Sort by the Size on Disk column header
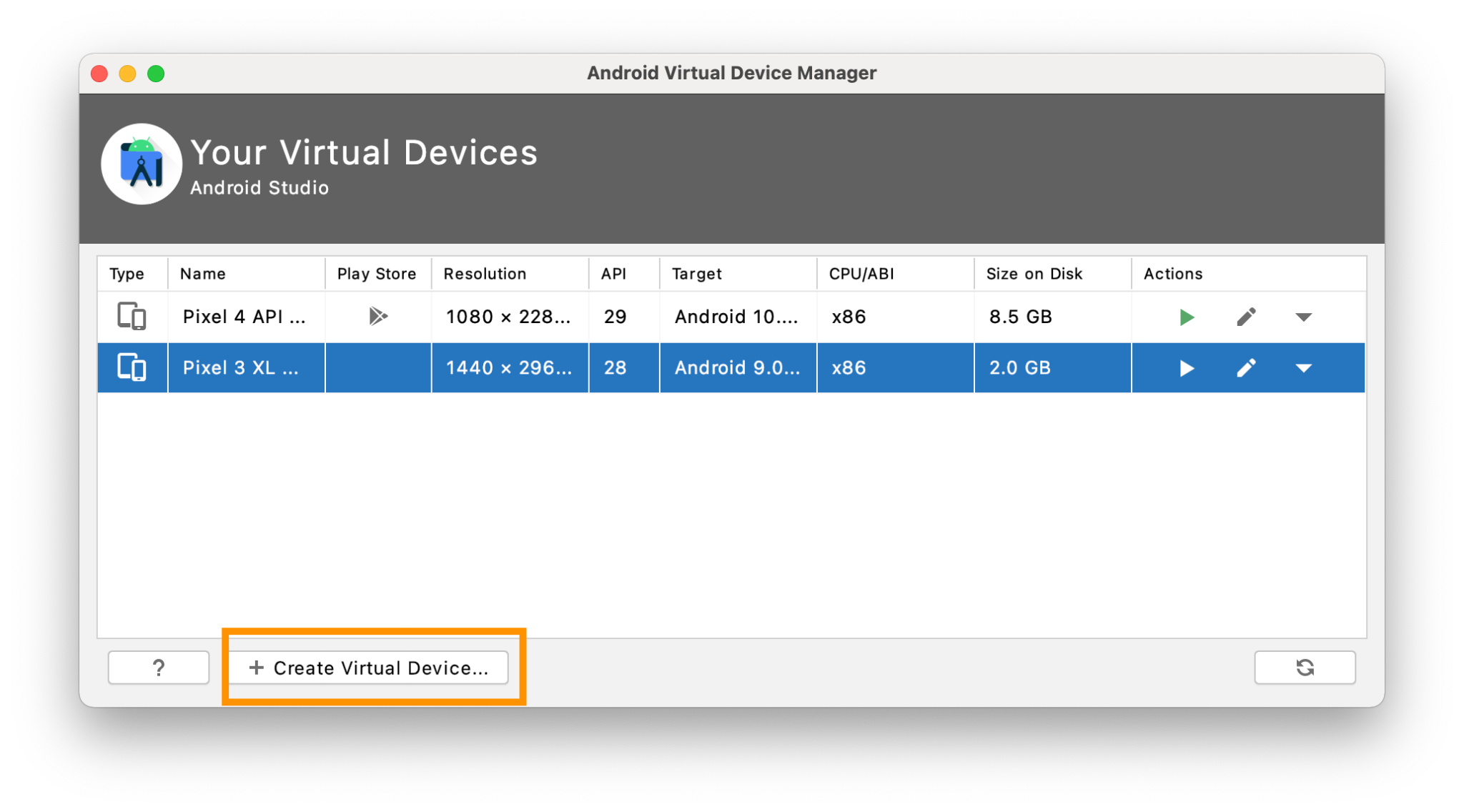 click(x=1053, y=274)
